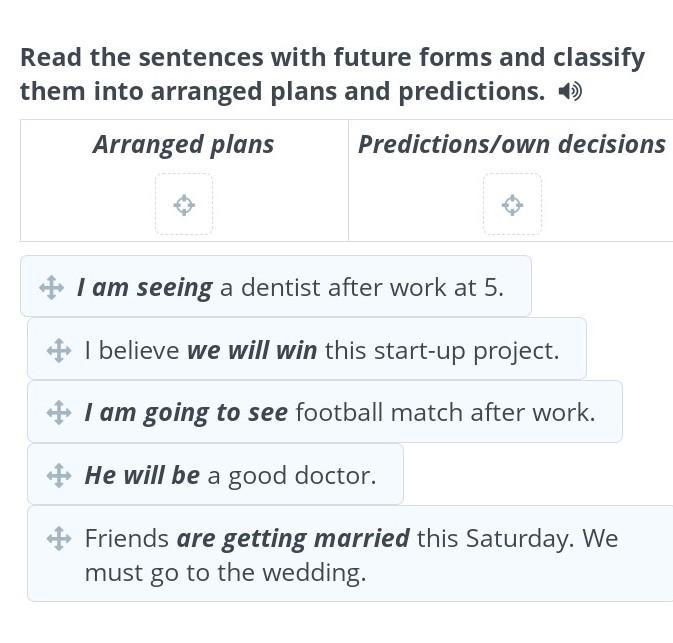Click the bold phrase "we will win"
Screen dimensions: 673x643
coord(252,351)
